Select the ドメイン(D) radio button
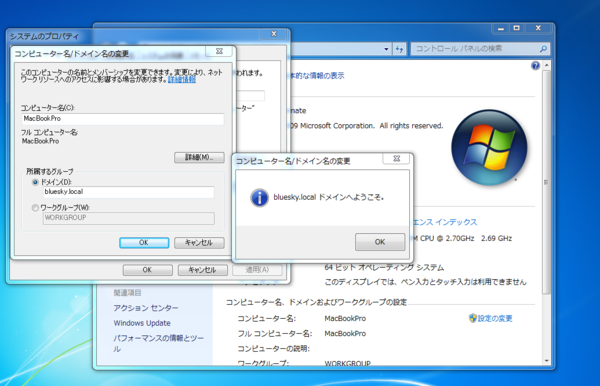Viewport: 600px width, 386px height. (x=35, y=182)
